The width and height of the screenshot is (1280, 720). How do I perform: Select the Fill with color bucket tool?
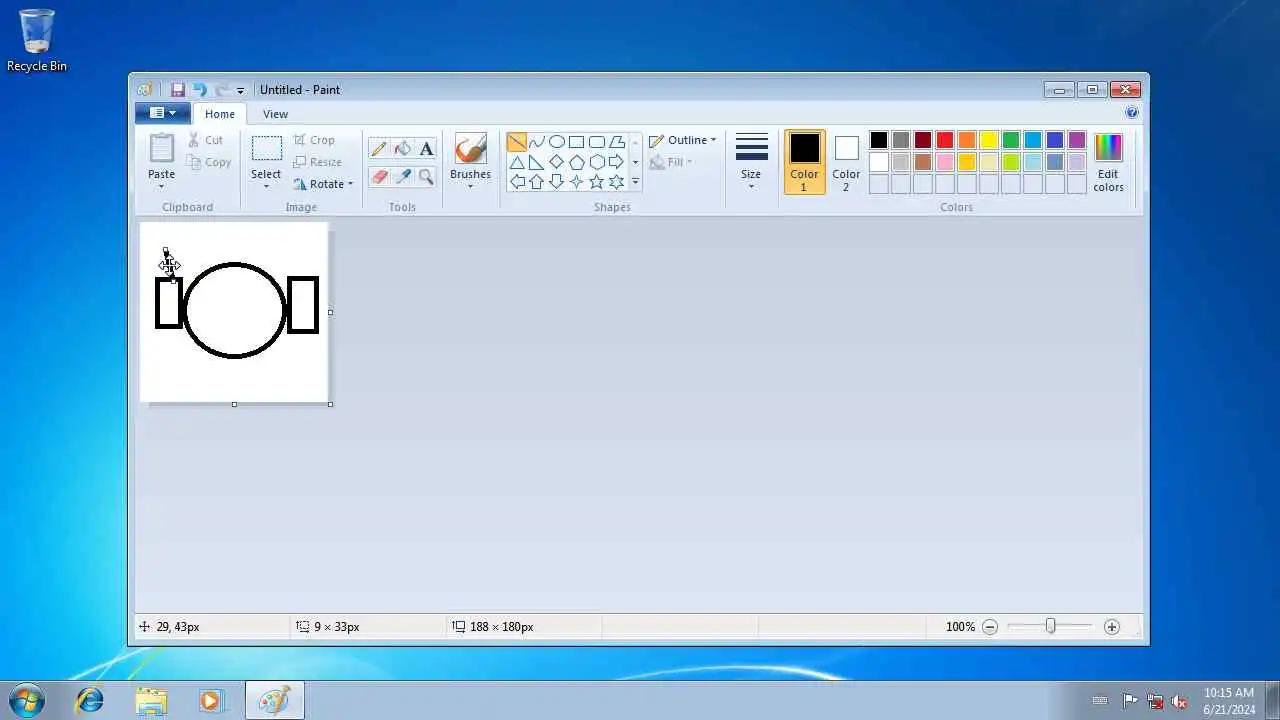click(x=403, y=149)
